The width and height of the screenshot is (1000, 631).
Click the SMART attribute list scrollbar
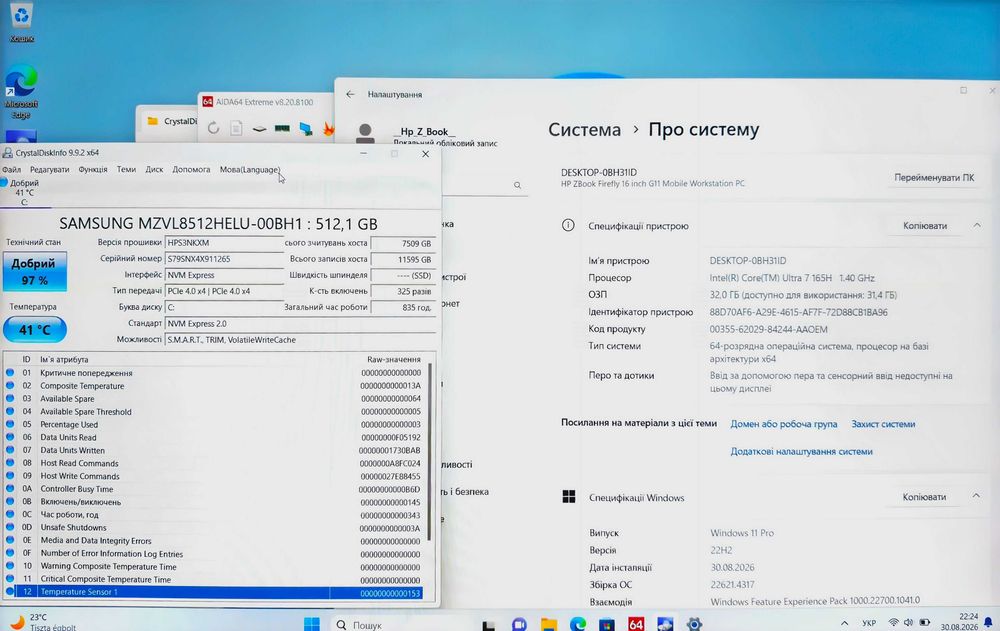[430, 451]
